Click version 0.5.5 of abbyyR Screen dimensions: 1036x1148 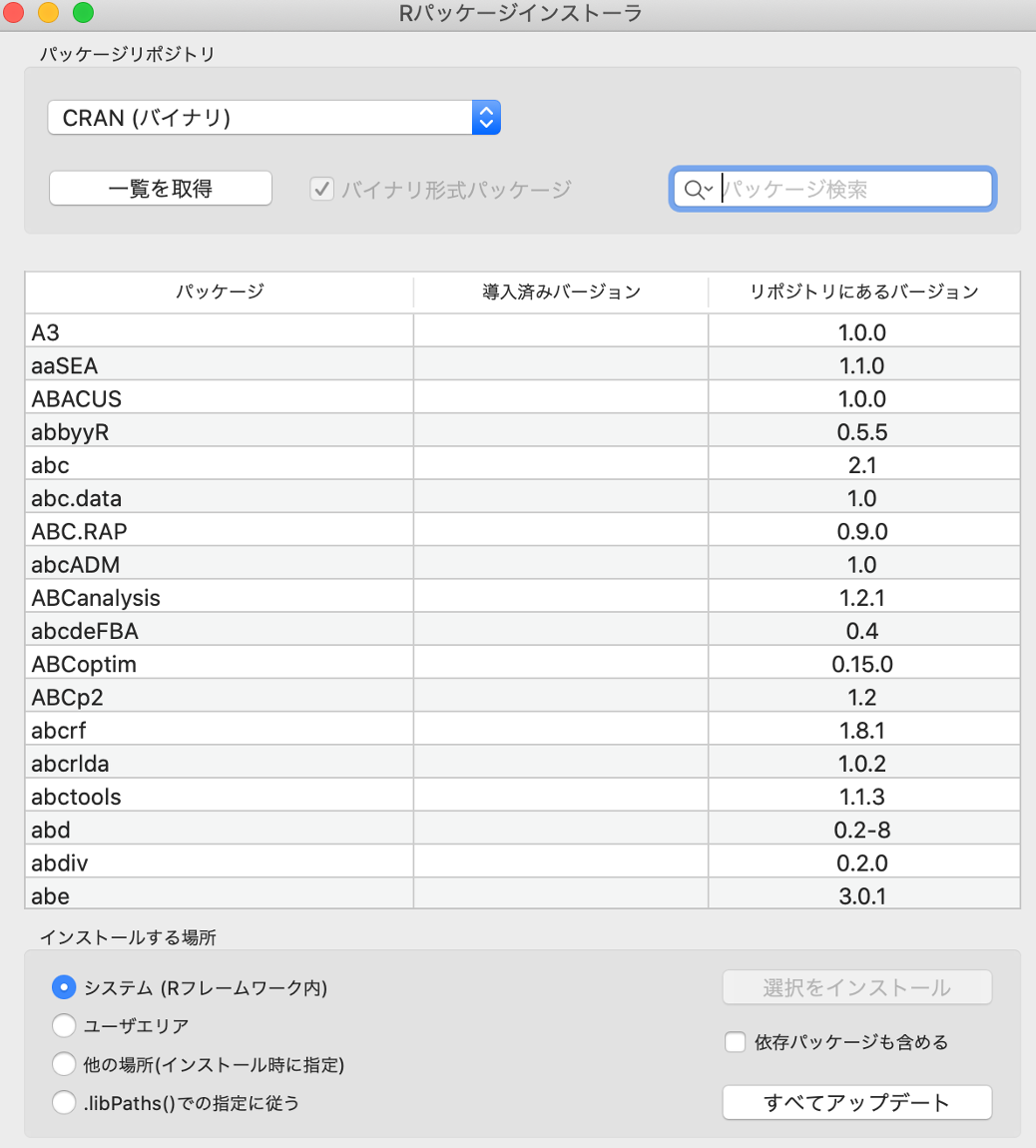tap(862, 432)
